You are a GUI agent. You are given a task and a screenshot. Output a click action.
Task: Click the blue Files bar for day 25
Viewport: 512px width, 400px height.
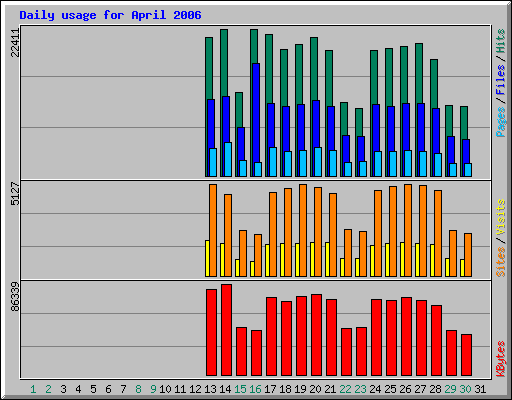[x=391, y=129]
